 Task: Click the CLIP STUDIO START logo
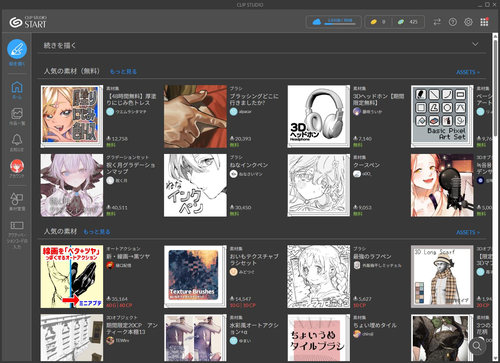point(28,22)
